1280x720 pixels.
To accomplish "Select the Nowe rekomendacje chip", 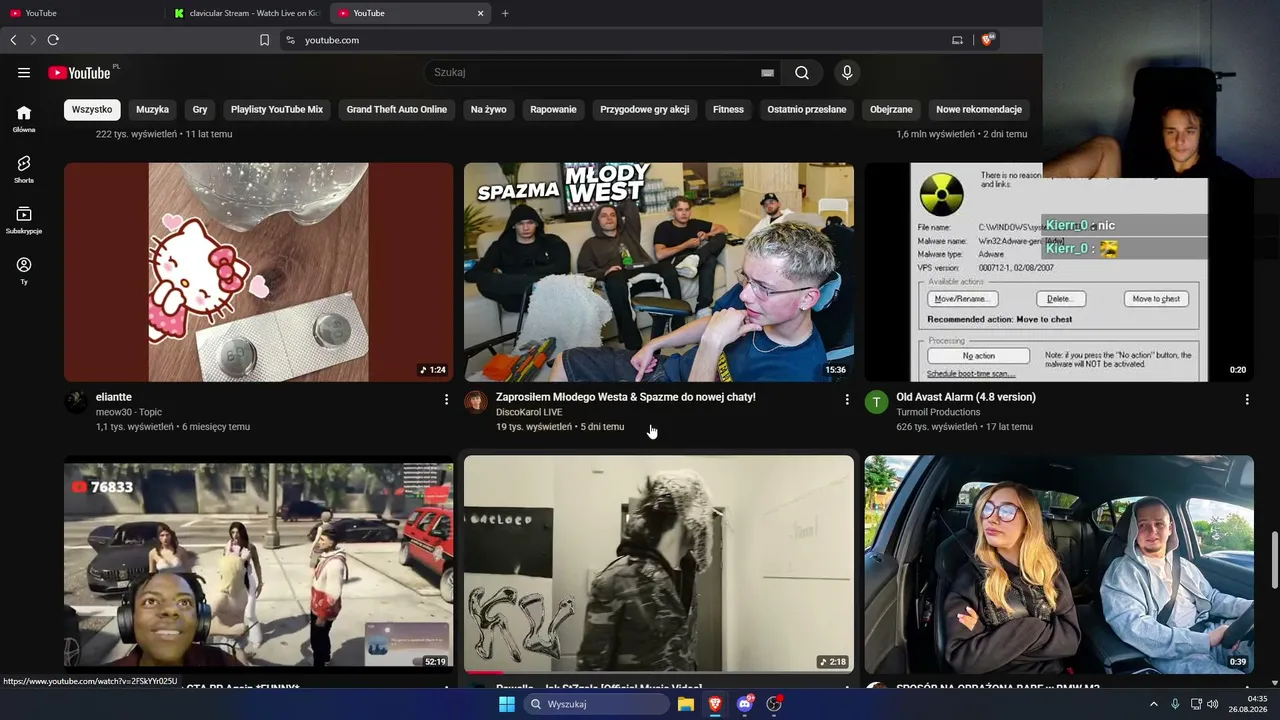I will [979, 109].
